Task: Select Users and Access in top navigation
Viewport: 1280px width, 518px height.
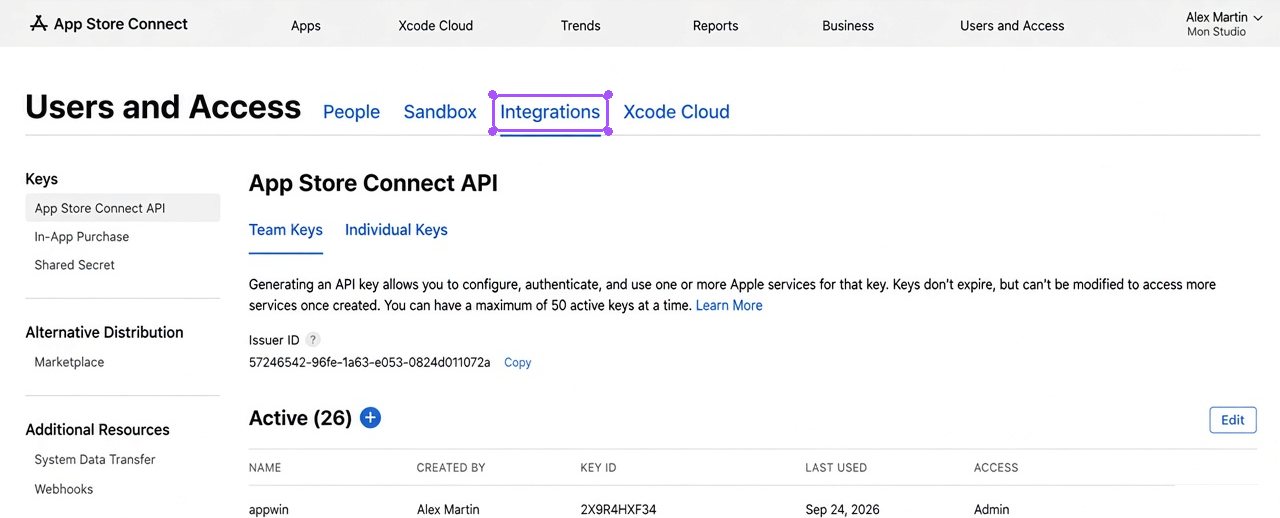Action: point(1012,26)
